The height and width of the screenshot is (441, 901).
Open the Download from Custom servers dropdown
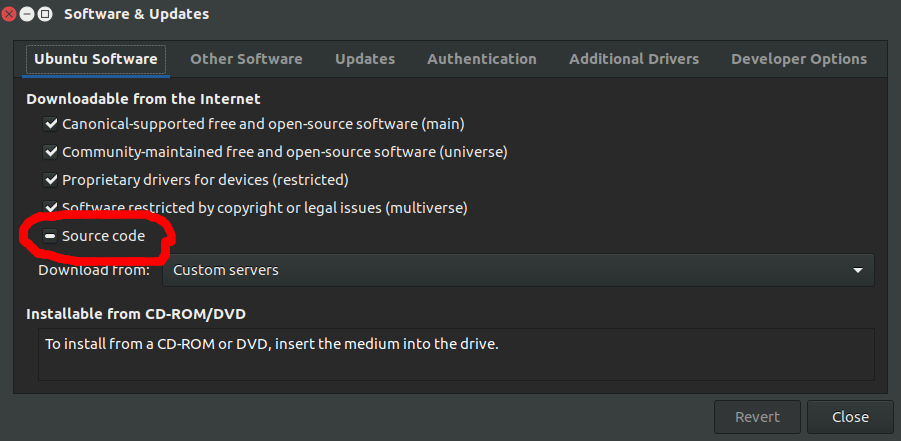point(518,270)
